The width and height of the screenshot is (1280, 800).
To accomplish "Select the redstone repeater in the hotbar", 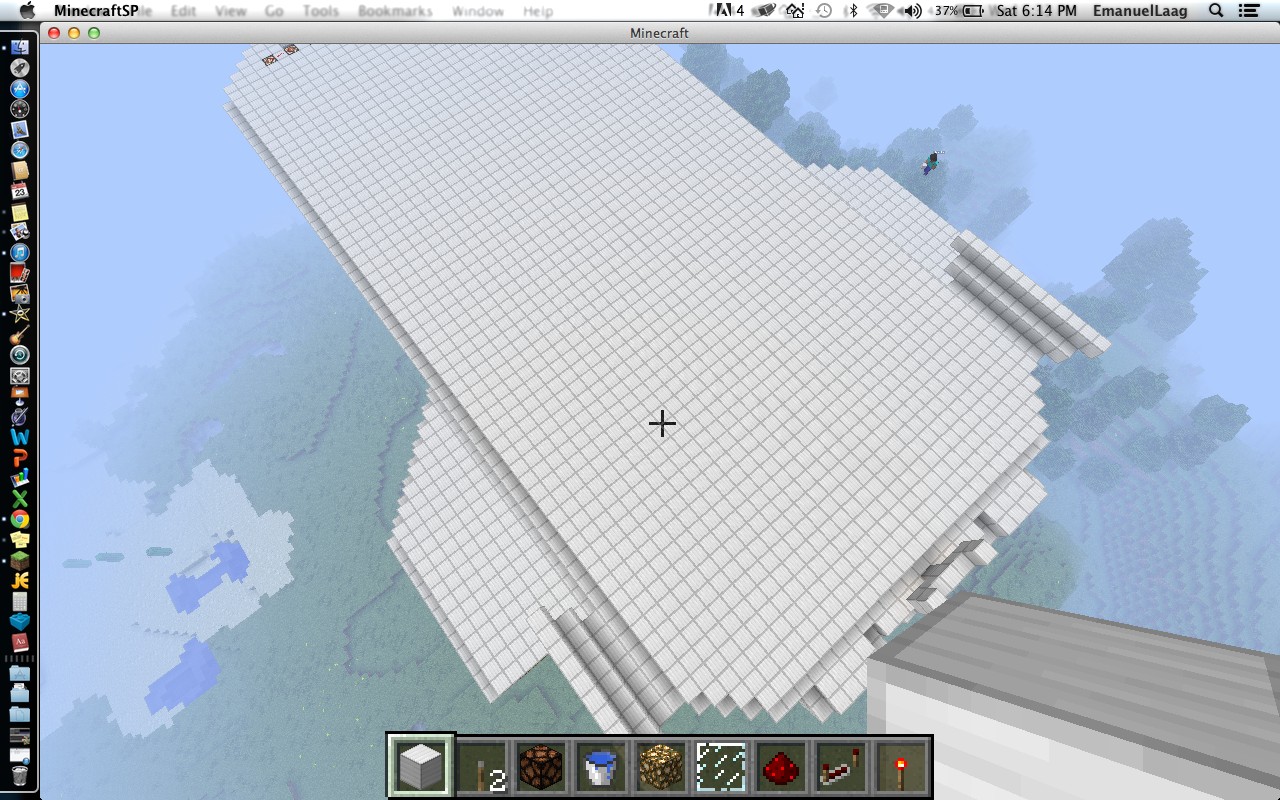I will click(x=840, y=764).
